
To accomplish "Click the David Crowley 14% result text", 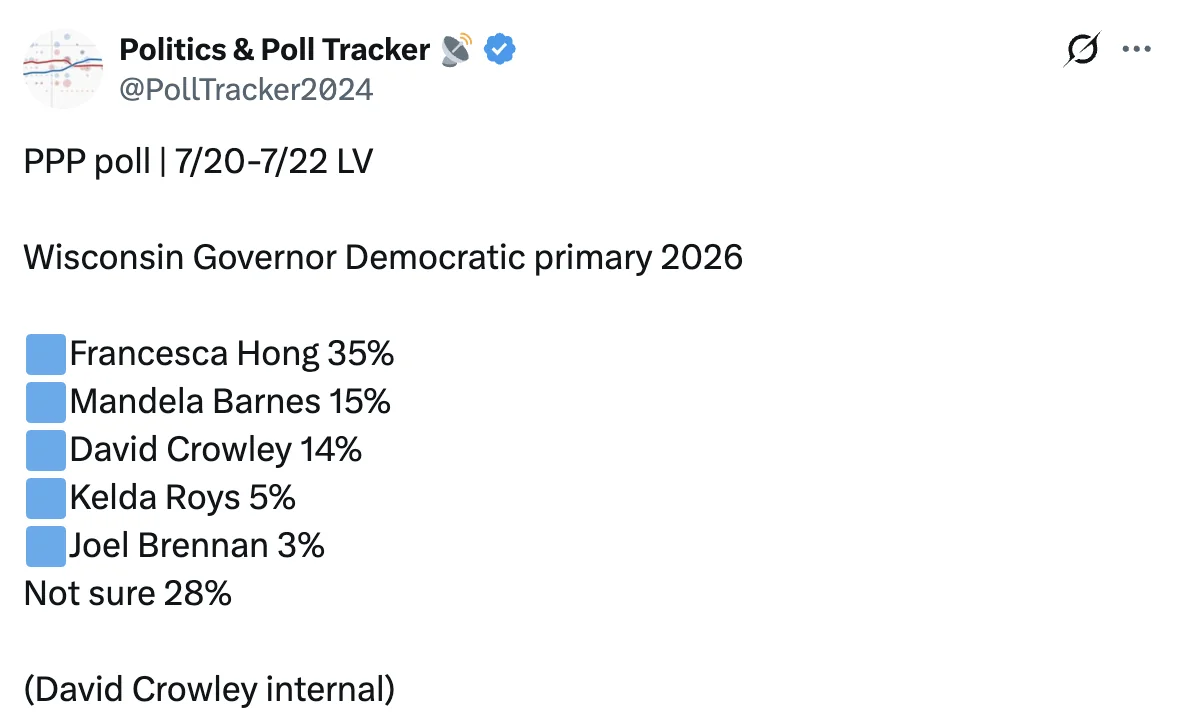I will (216, 449).
